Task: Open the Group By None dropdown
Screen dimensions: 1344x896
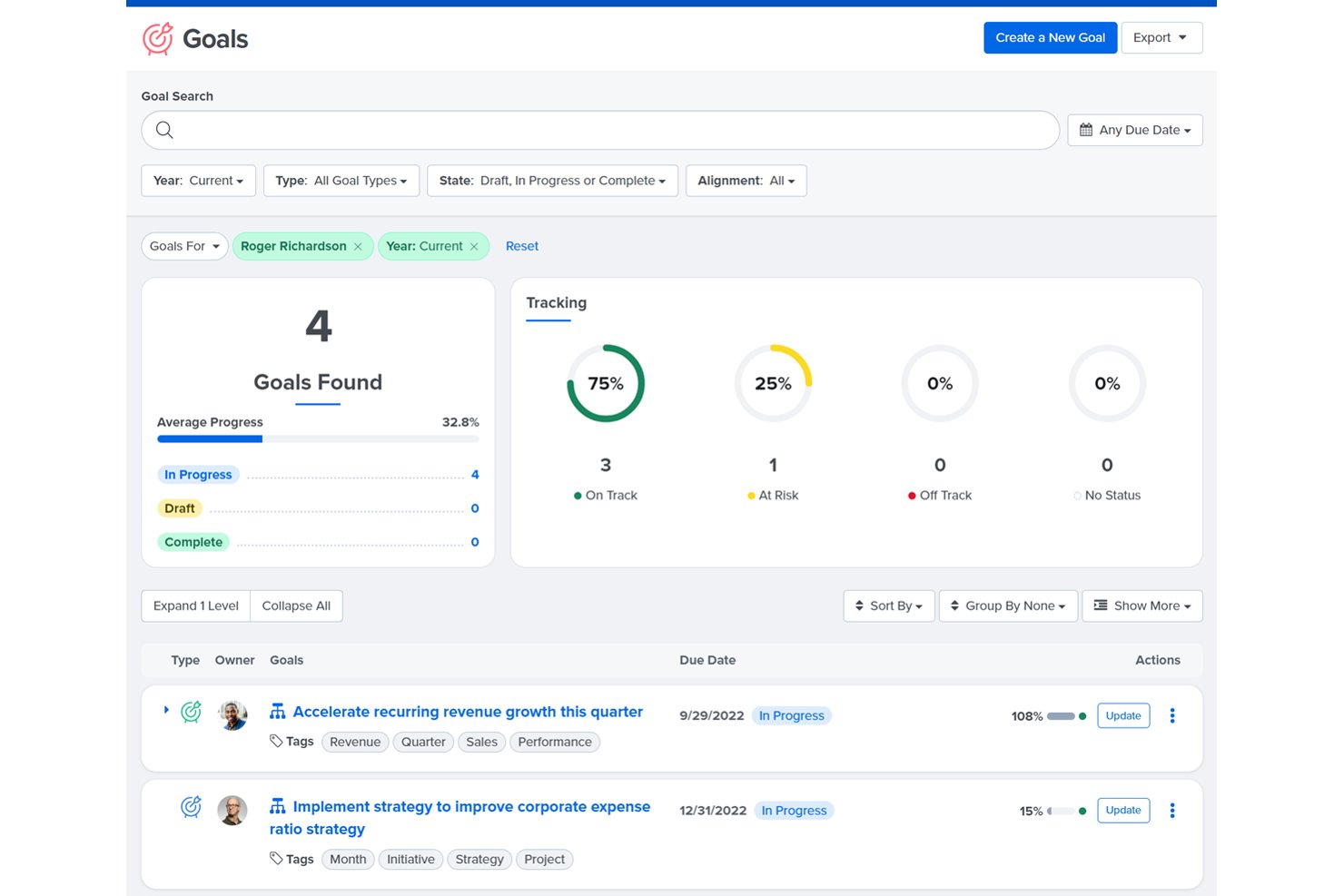Action: (x=1008, y=606)
